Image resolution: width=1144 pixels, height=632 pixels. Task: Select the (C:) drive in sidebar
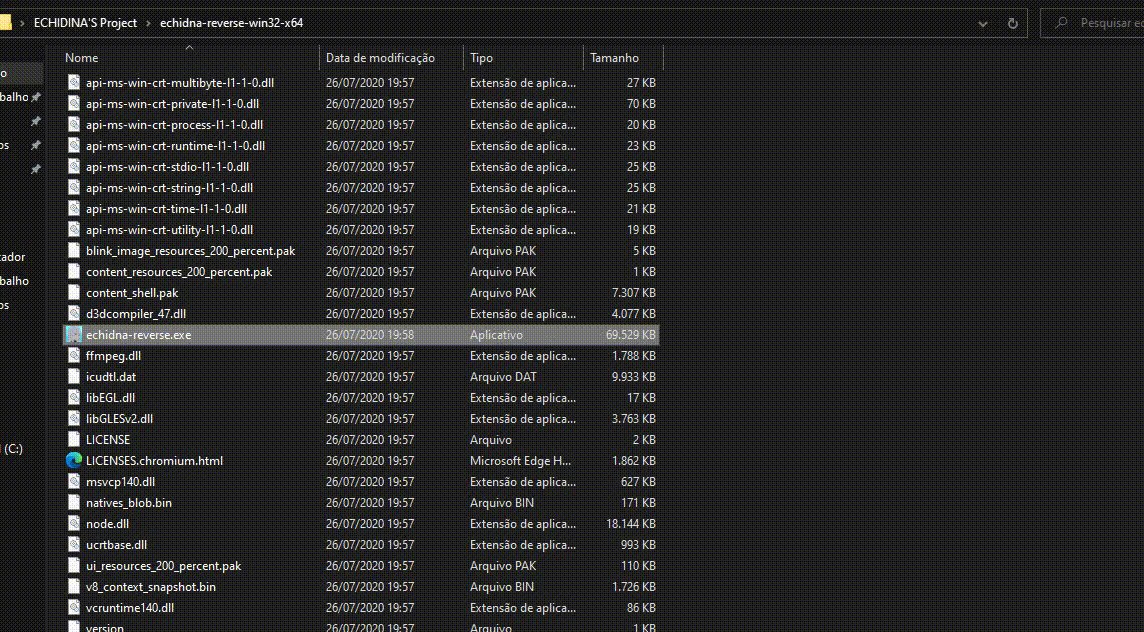pos(13,449)
